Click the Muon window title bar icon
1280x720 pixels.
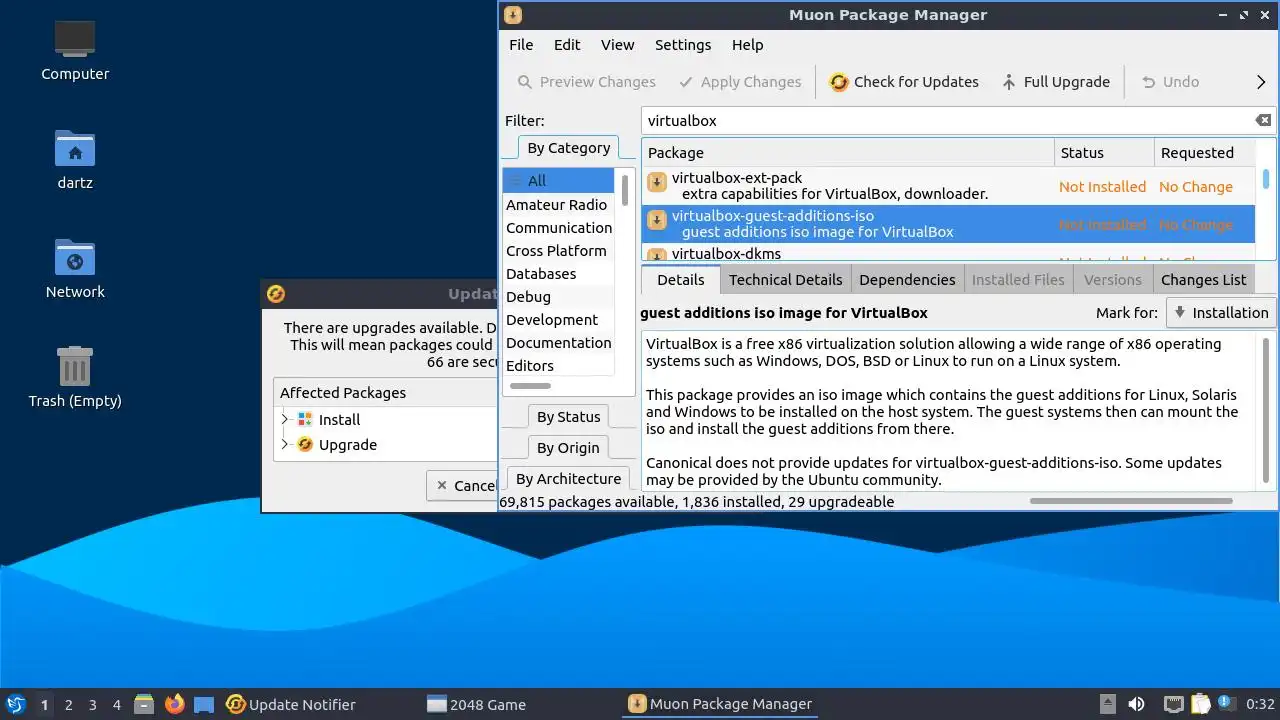click(x=513, y=14)
